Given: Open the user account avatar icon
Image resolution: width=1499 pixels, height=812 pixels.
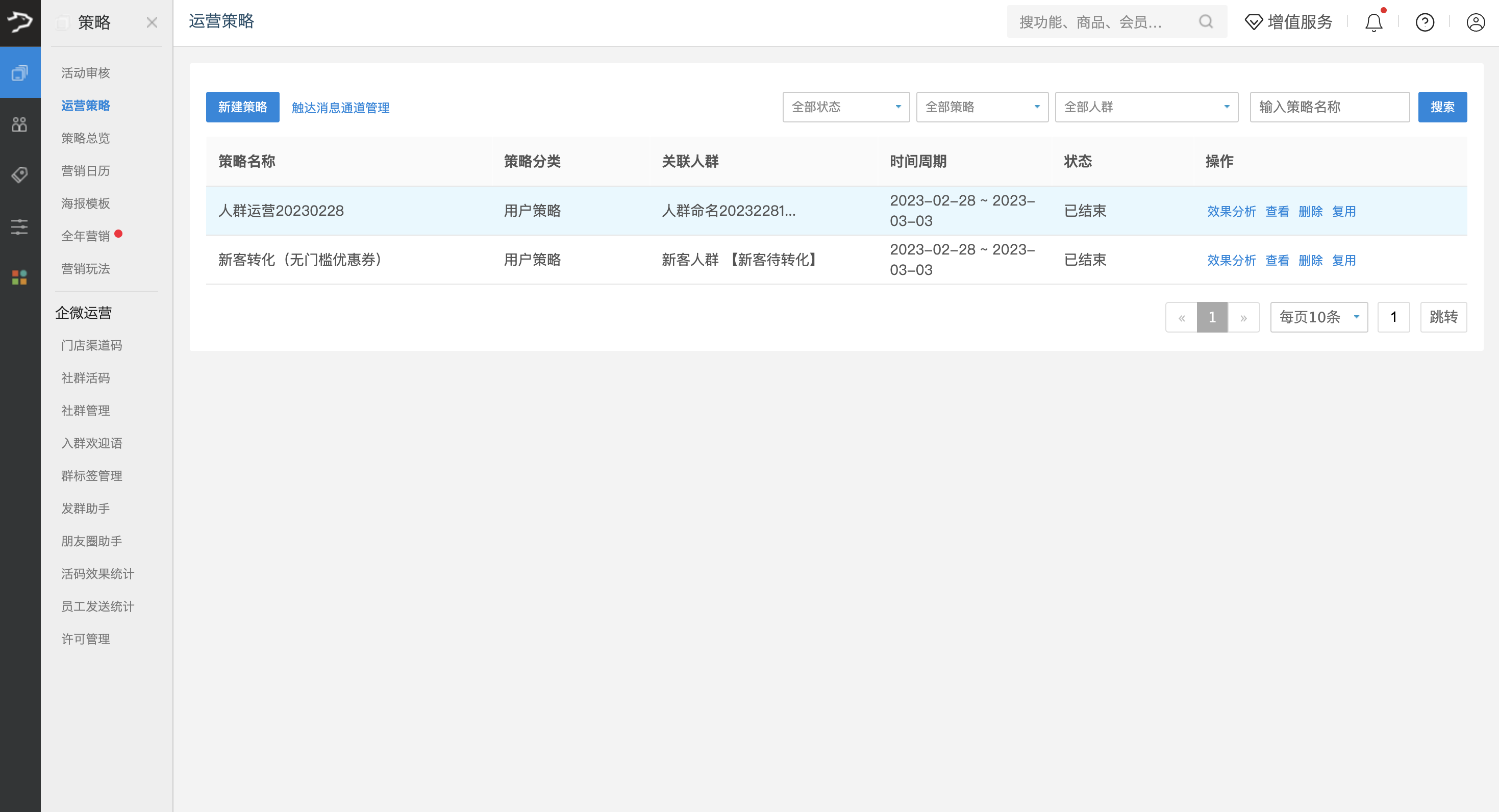Looking at the screenshot, I should point(1475,22).
